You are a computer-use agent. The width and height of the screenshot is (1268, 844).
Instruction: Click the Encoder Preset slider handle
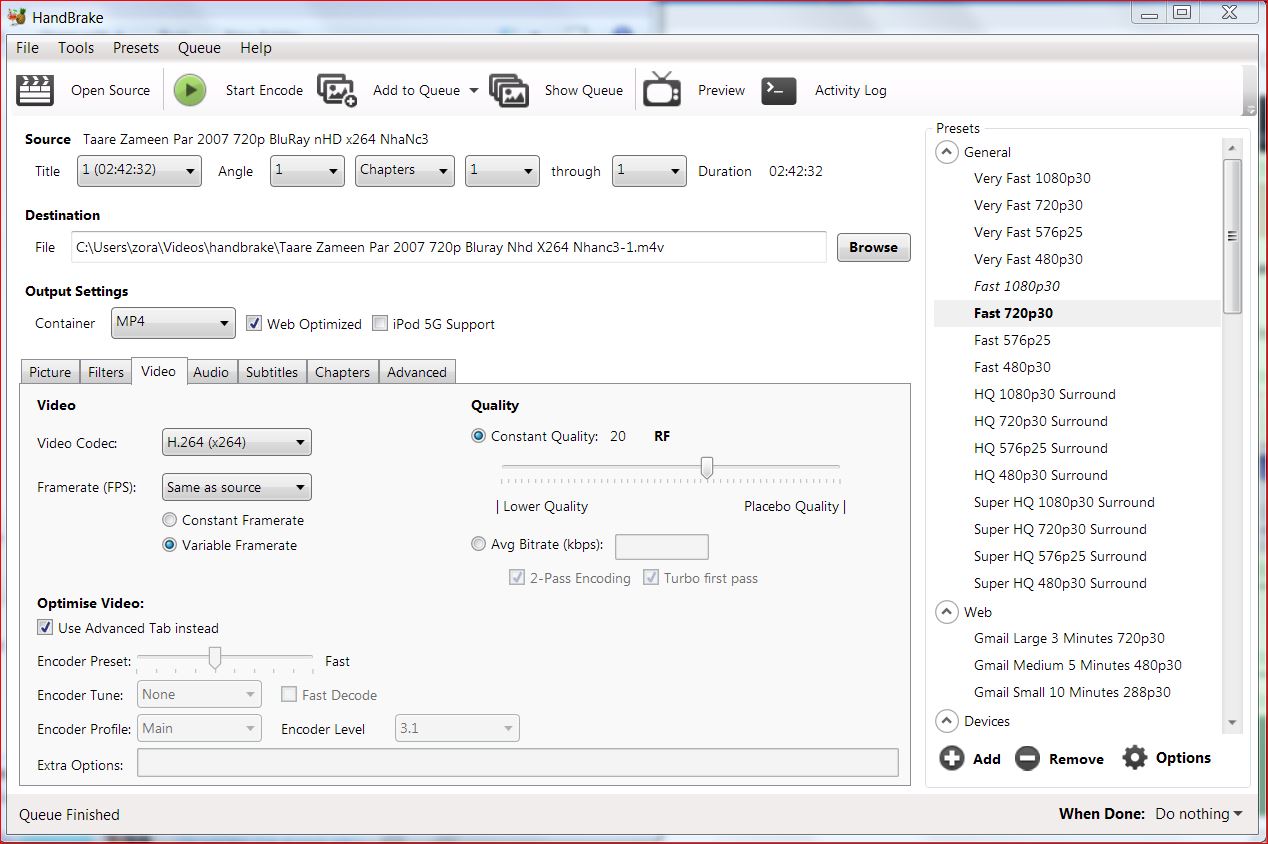tap(214, 657)
